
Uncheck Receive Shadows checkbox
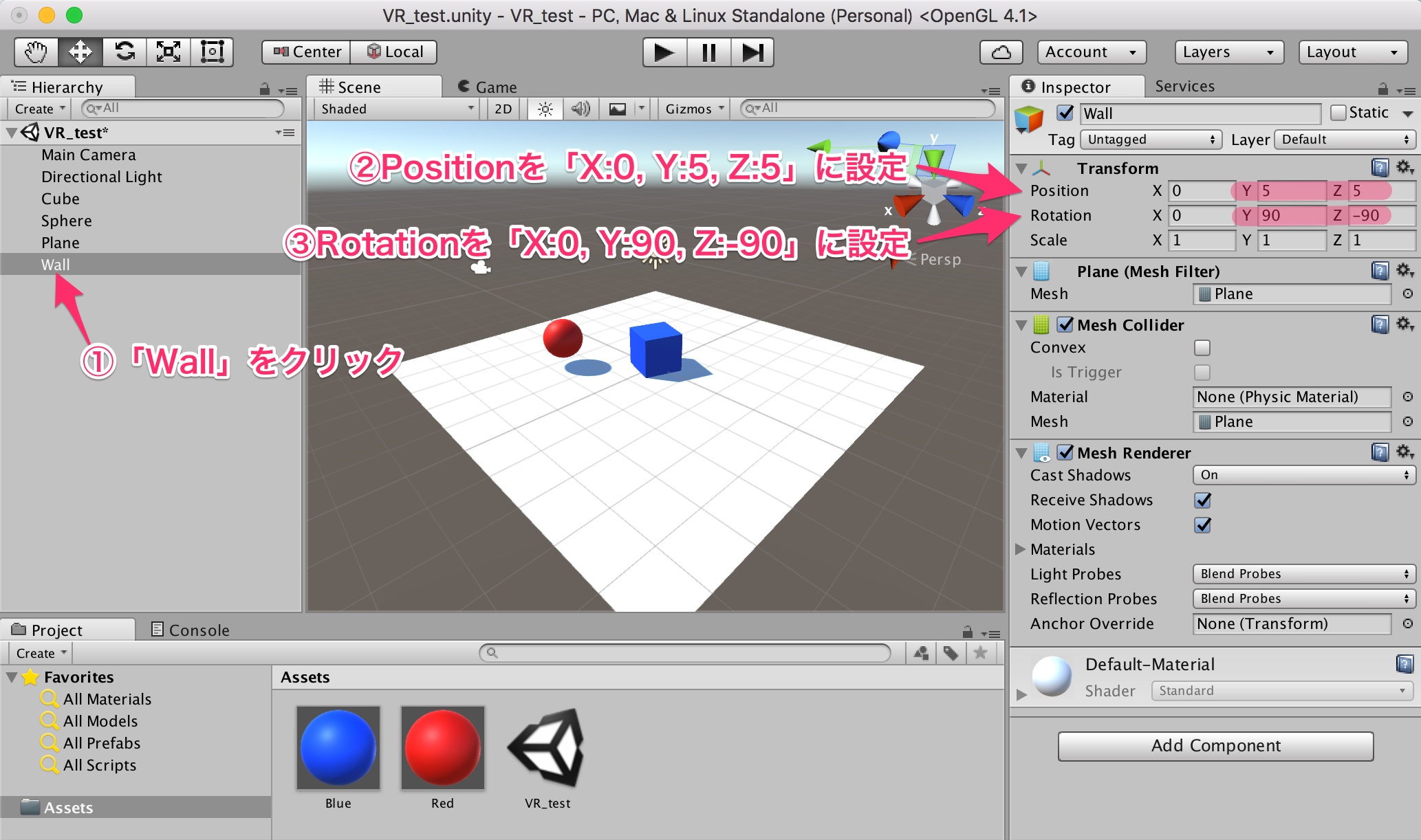pos(1202,500)
